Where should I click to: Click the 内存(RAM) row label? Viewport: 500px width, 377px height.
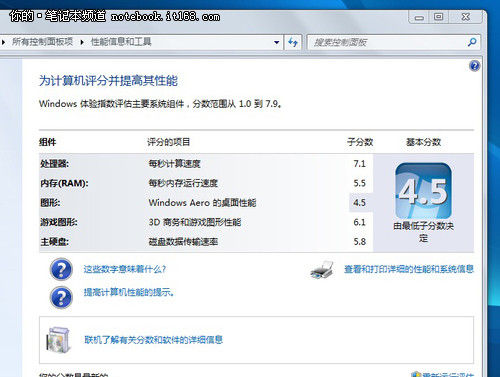(64, 183)
